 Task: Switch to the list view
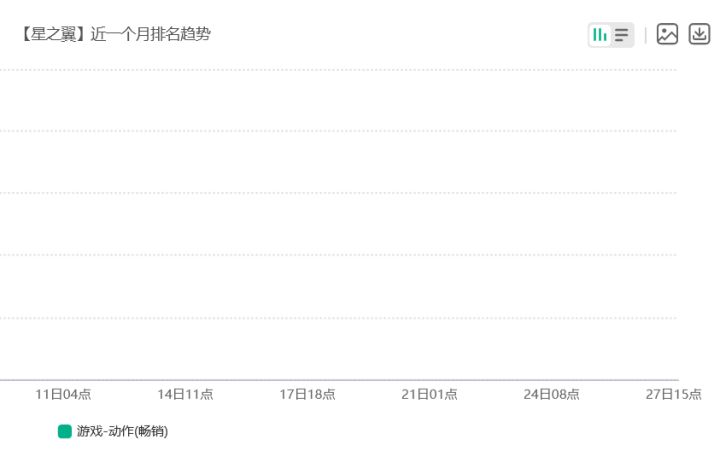point(622,35)
